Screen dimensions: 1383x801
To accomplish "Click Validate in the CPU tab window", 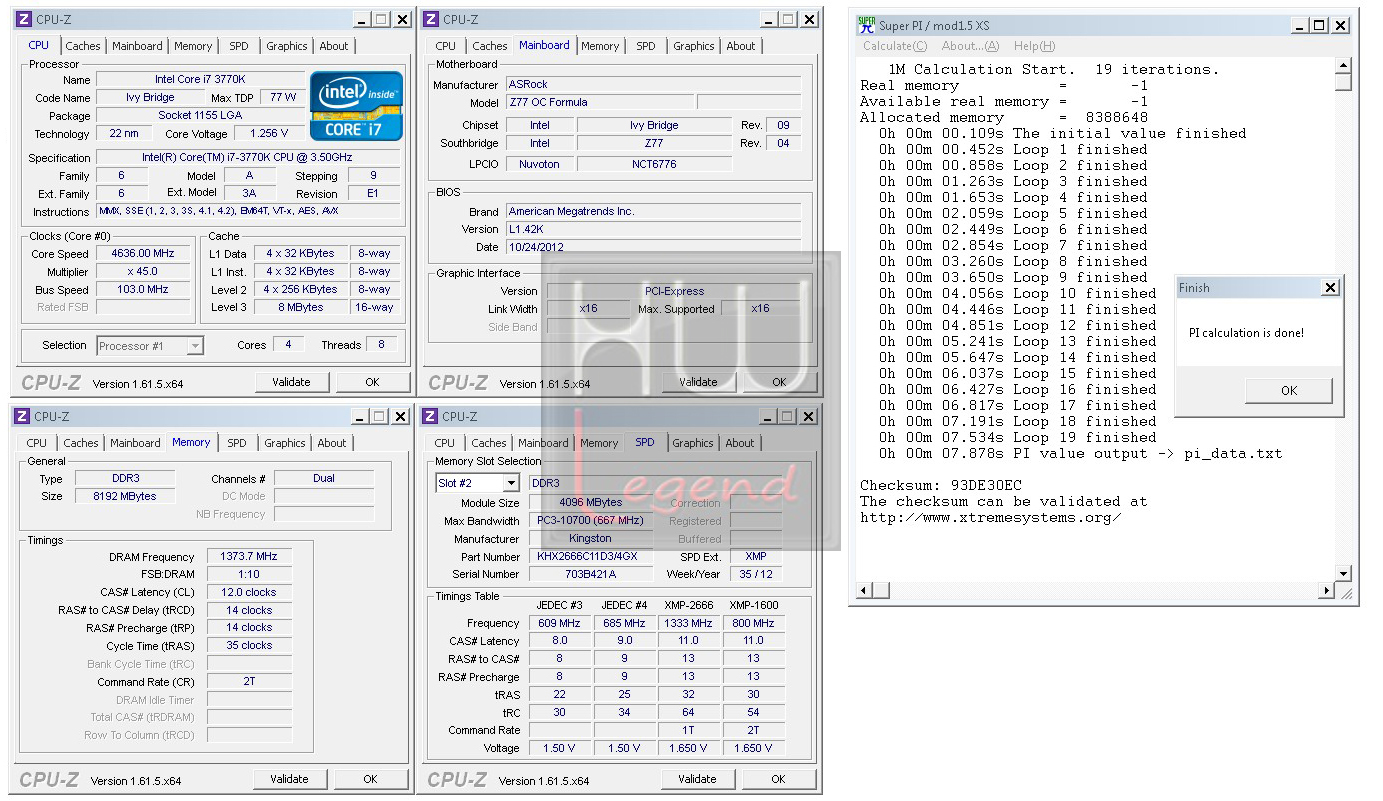I will tap(291, 382).
